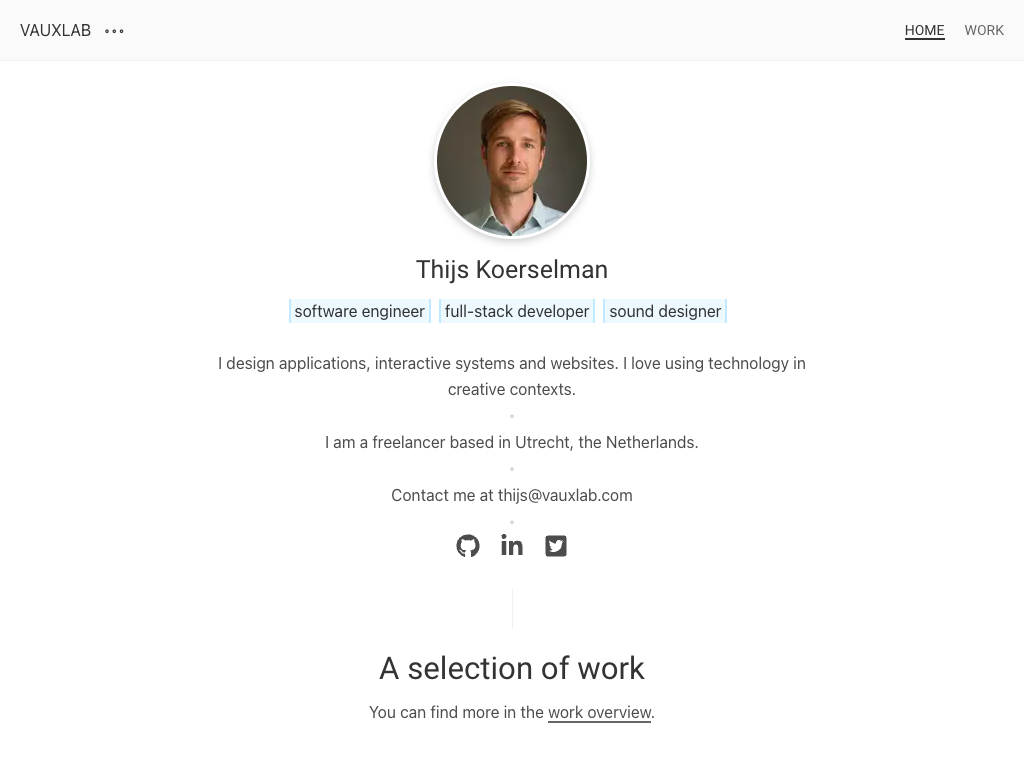Open Thijs's GitHub profile icon
This screenshot has height=768, width=1024.
468,546
